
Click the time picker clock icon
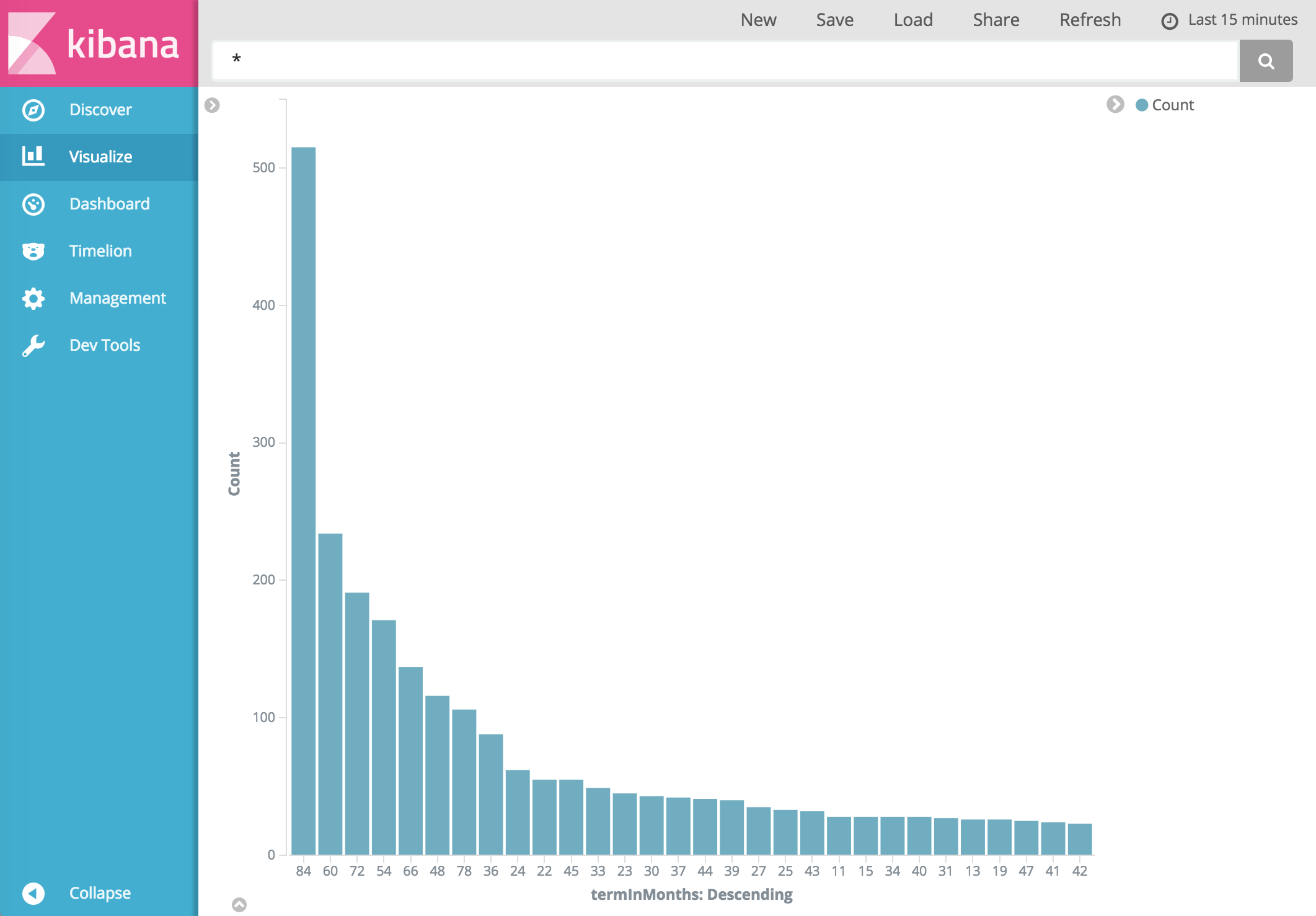tap(1169, 21)
